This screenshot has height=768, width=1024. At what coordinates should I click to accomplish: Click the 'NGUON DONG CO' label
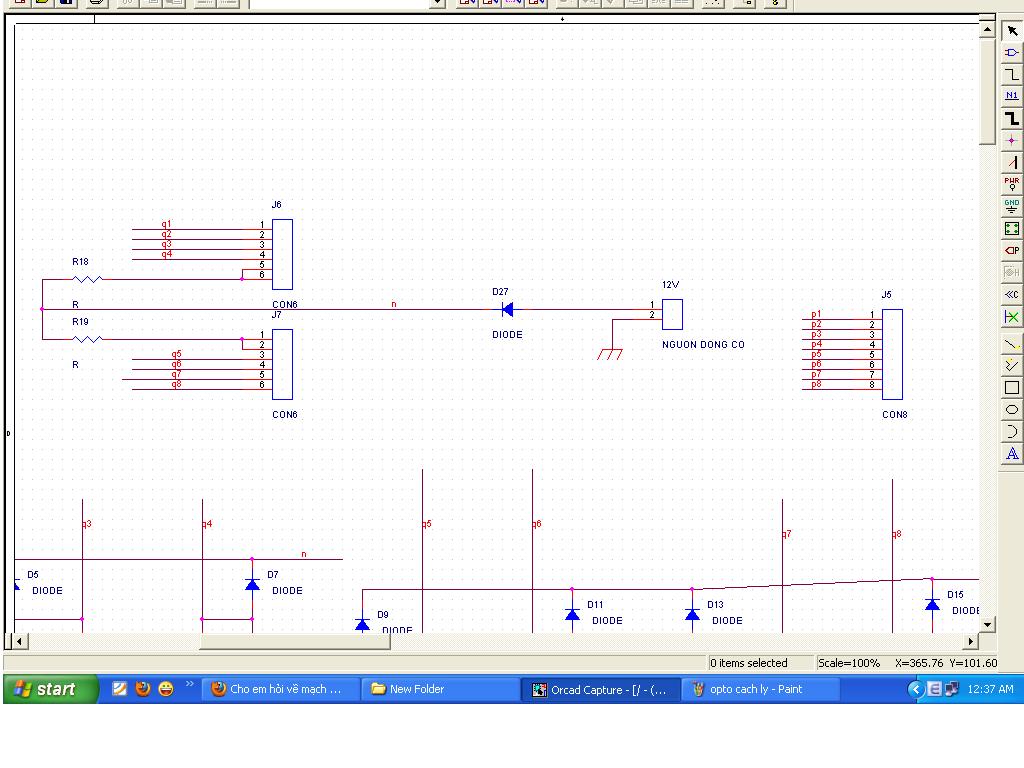703,344
